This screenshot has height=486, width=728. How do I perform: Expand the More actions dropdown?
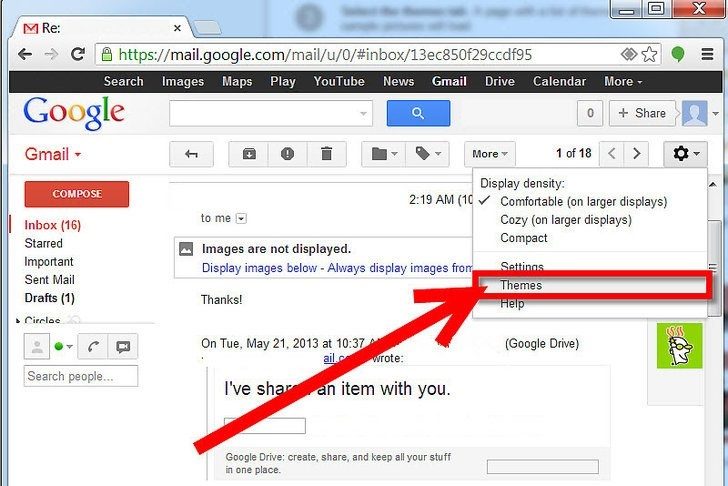(490, 154)
